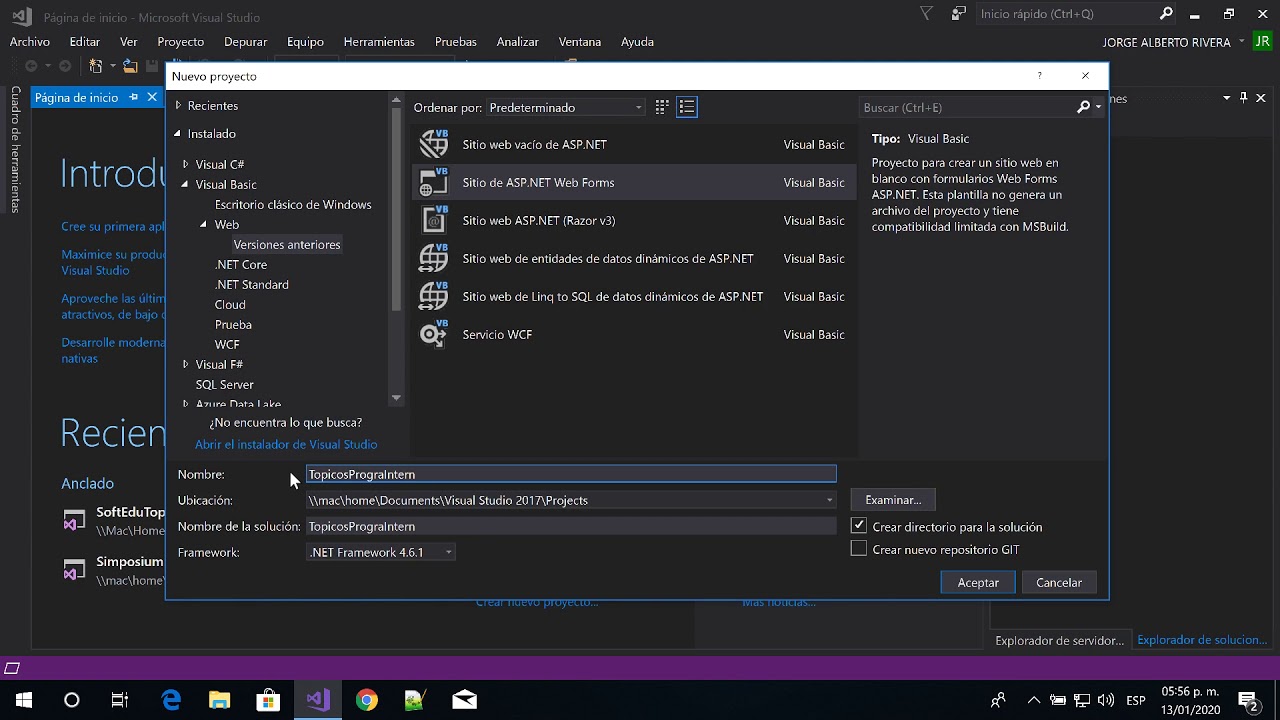Open the Proyecto menu
Screen dimensions: 1280x720
point(181,42)
